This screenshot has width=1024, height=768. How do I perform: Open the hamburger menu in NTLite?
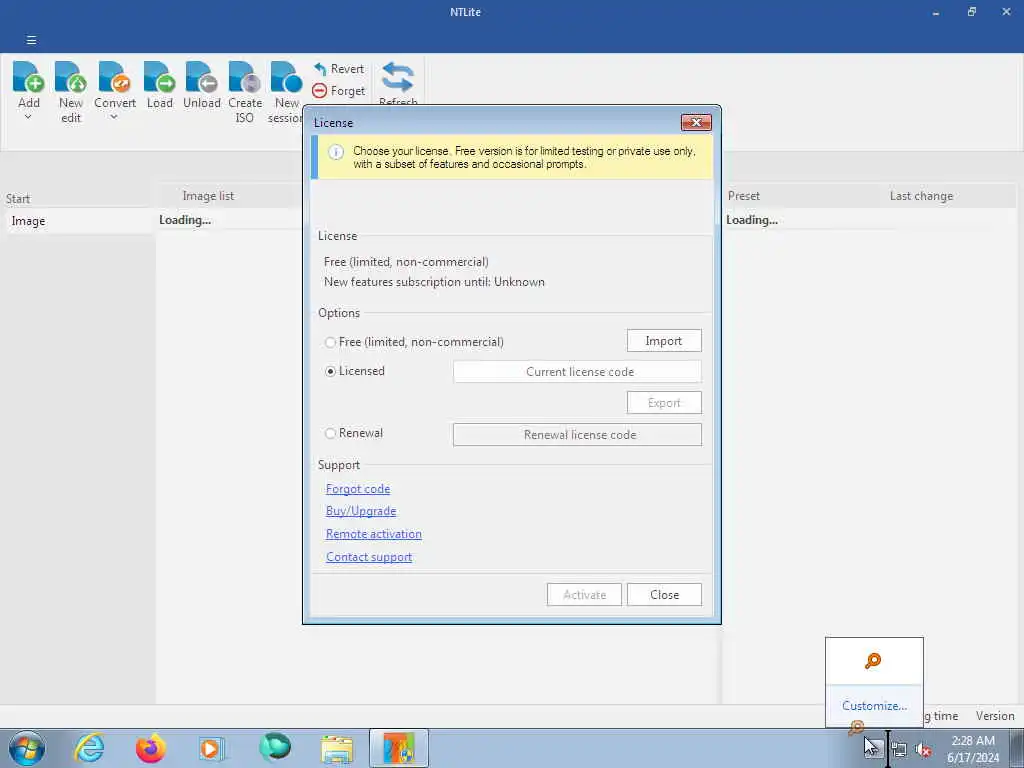(x=31, y=40)
